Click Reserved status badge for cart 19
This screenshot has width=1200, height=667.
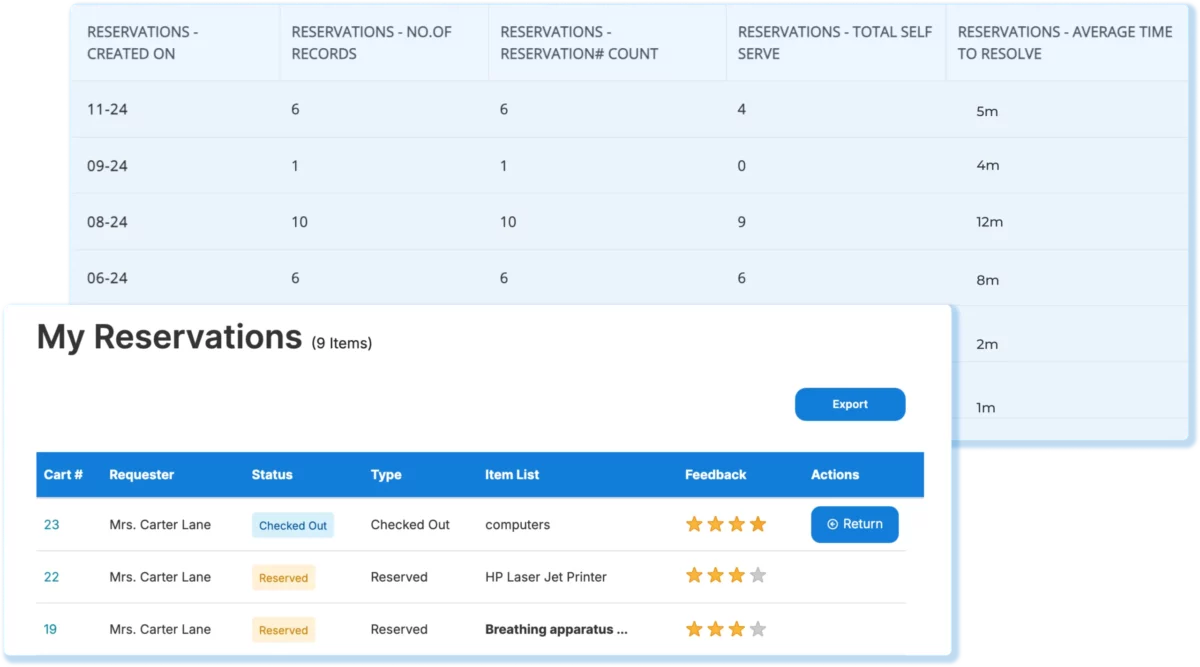coord(283,630)
